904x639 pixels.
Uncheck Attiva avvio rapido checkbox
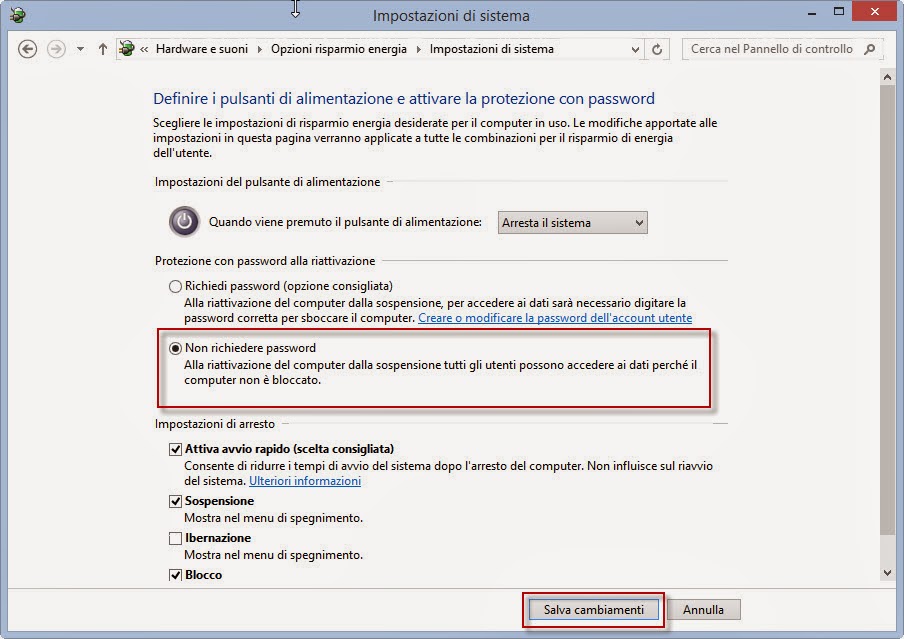175,449
